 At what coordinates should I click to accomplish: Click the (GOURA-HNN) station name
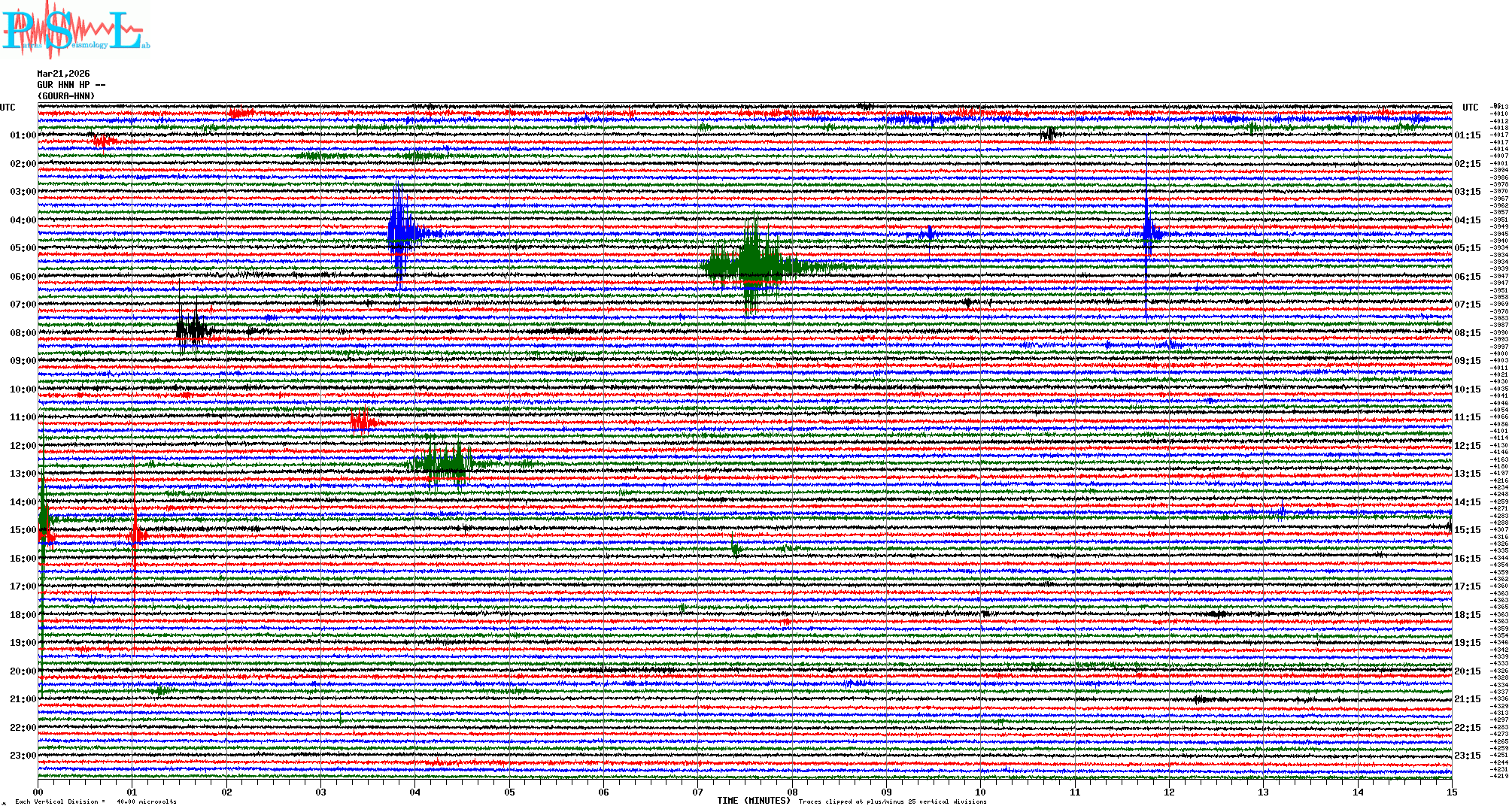pyautogui.click(x=66, y=96)
